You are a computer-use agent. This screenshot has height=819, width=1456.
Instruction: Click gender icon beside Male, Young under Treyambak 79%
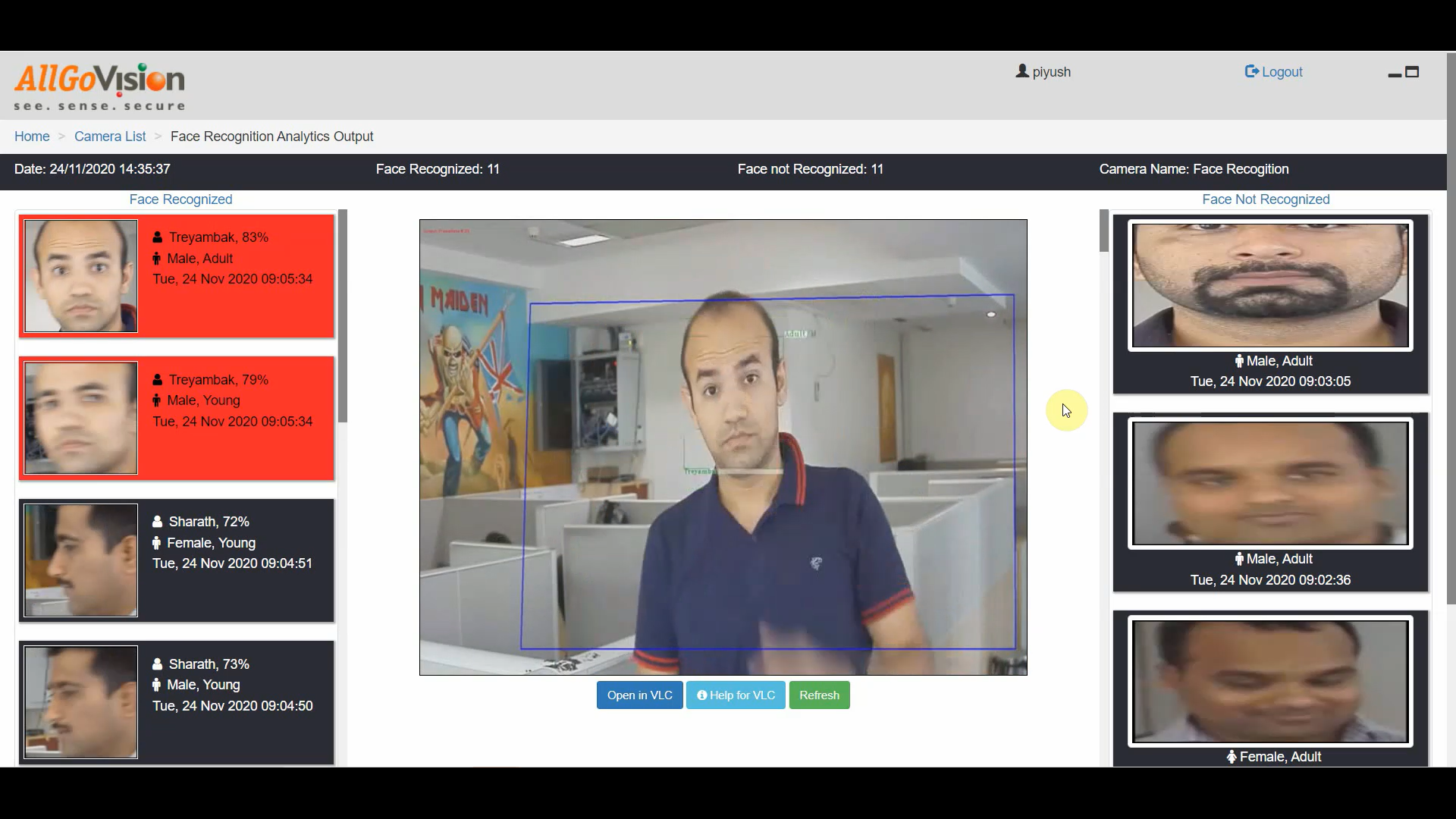tap(156, 400)
